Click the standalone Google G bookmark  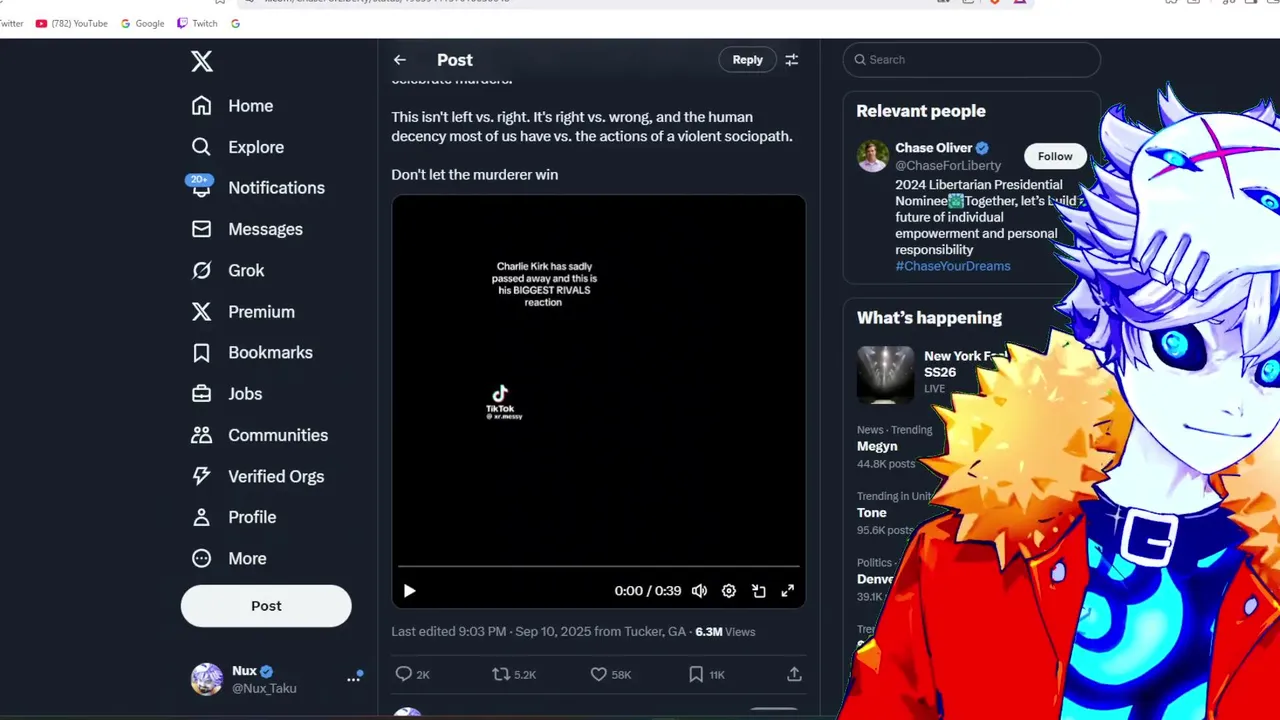pyautogui.click(x=235, y=23)
